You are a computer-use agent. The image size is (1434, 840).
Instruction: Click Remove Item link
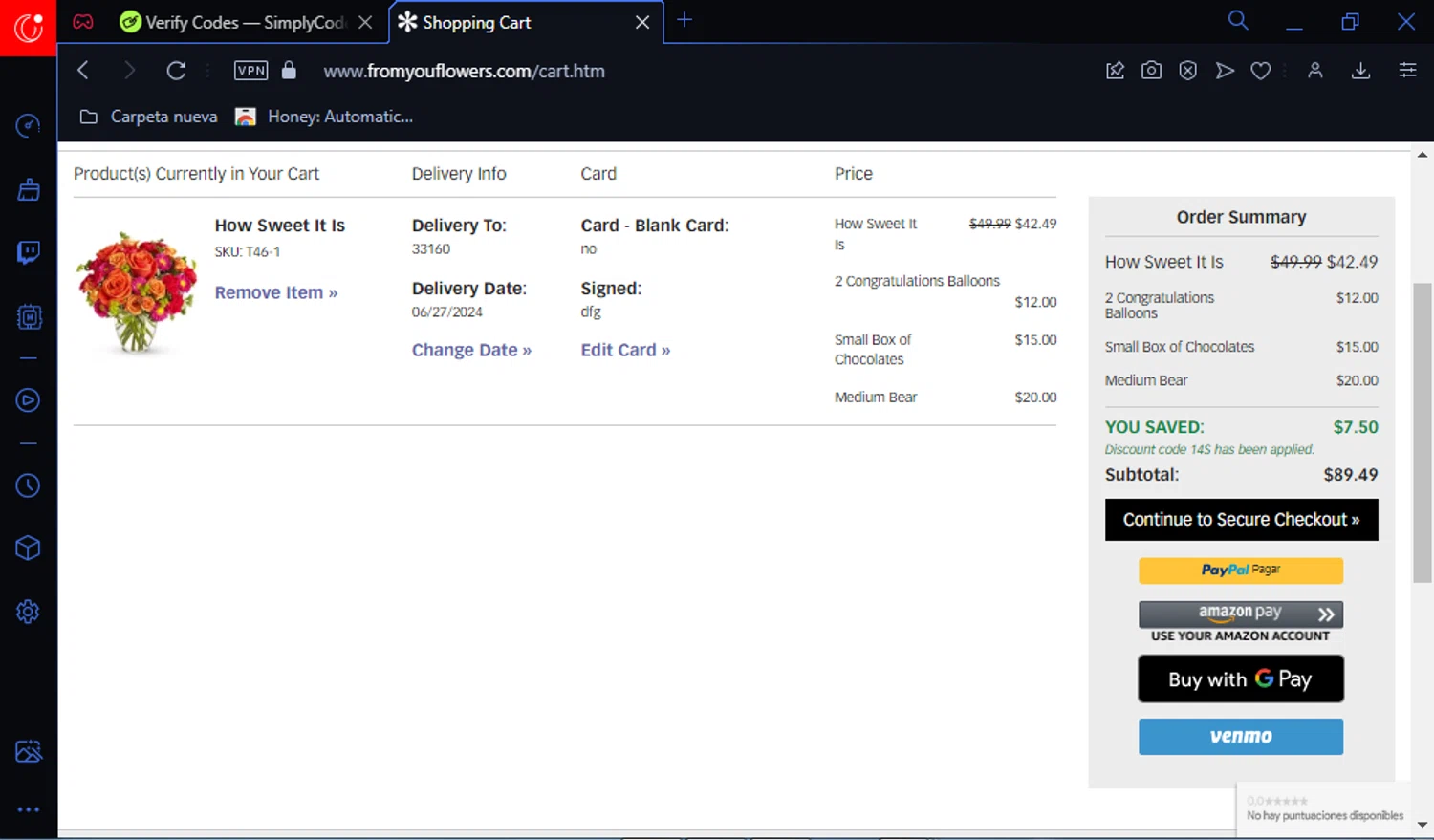click(x=275, y=292)
